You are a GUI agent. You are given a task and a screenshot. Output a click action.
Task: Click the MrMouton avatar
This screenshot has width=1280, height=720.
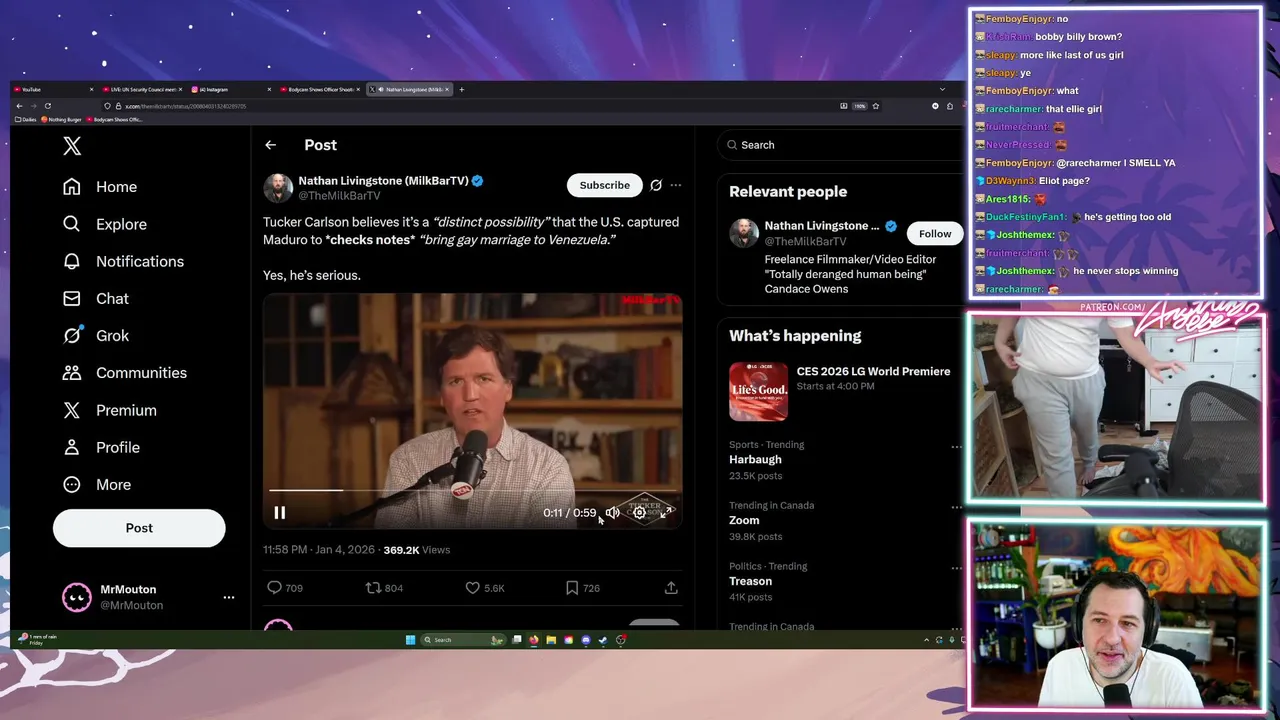[77, 597]
